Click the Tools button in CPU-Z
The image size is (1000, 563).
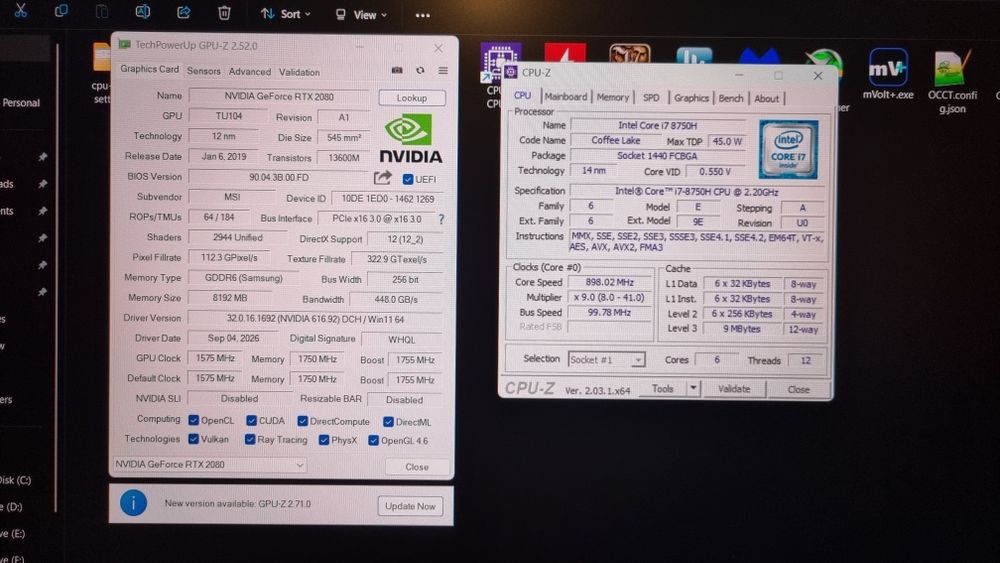click(662, 388)
